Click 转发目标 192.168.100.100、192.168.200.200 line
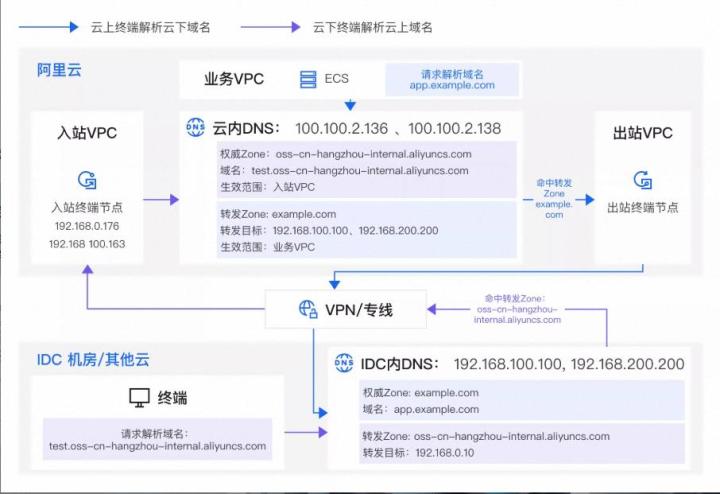The height and width of the screenshot is (494, 720). pos(329,230)
